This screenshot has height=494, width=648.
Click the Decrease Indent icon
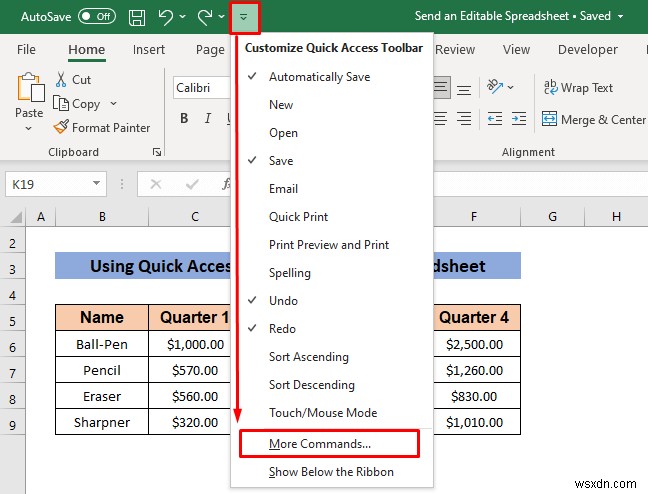(x=495, y=119)
